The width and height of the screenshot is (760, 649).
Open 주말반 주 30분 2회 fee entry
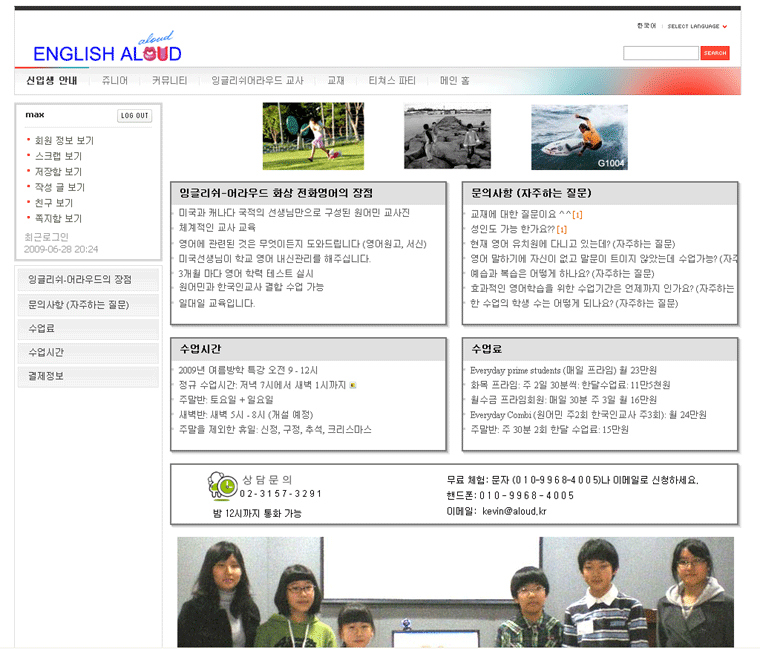549,429
